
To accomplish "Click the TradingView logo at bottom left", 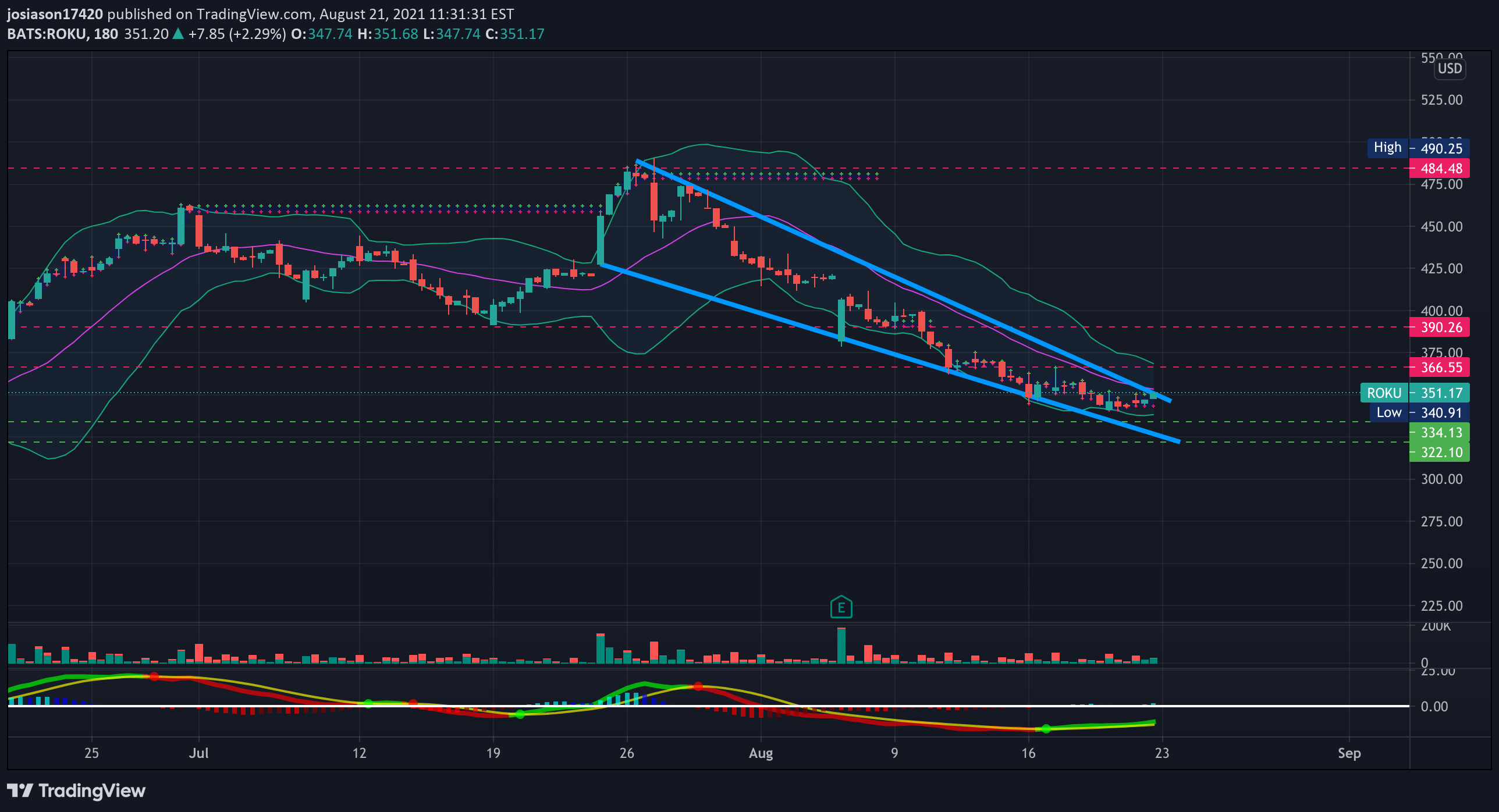I will pyautogui.click(x=76, y=790).
